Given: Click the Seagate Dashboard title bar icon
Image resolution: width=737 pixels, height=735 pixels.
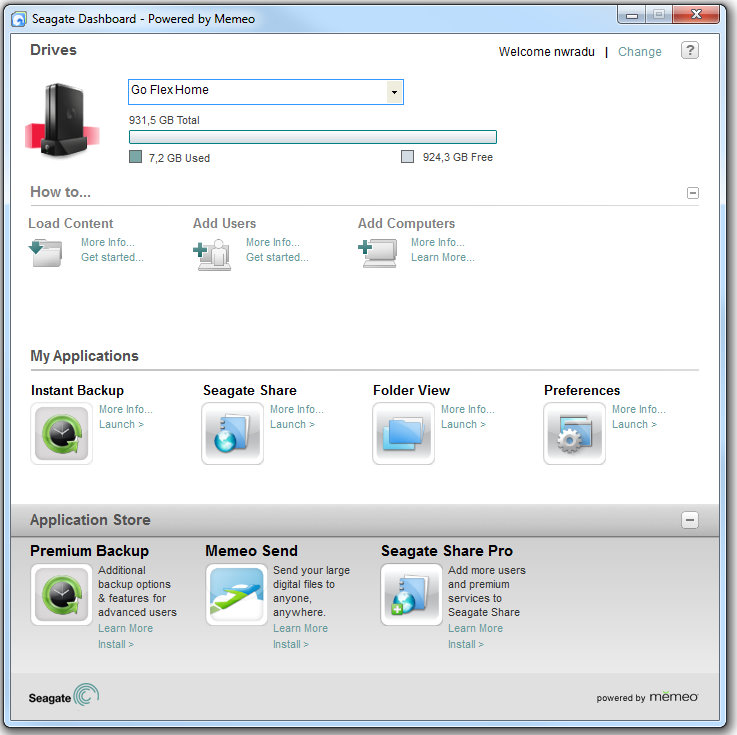Looking at the screenshot, I should [19, 19].
